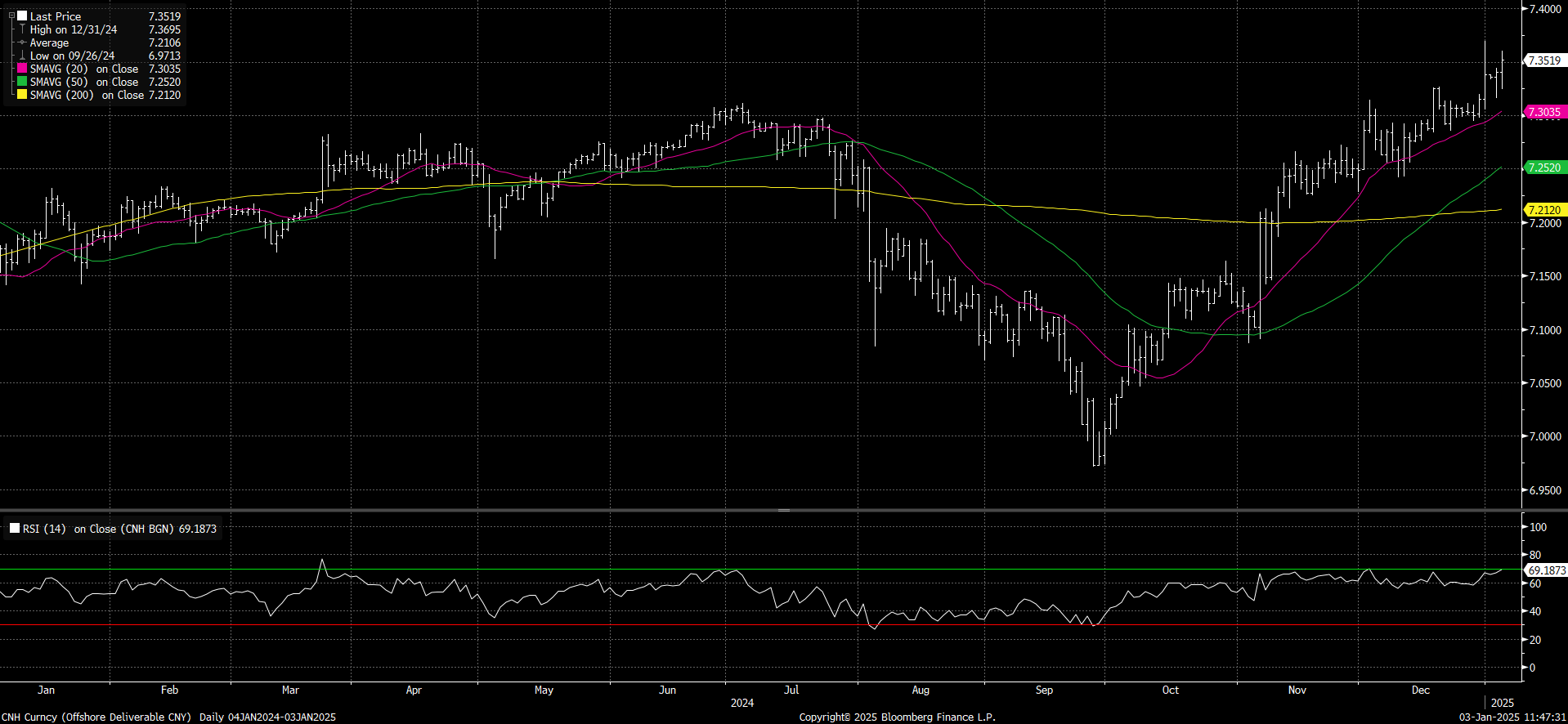Viewport: 1568px width, 724px height.
Task: Click the Average value 7.2106 in legend
Action: point(164,42)
